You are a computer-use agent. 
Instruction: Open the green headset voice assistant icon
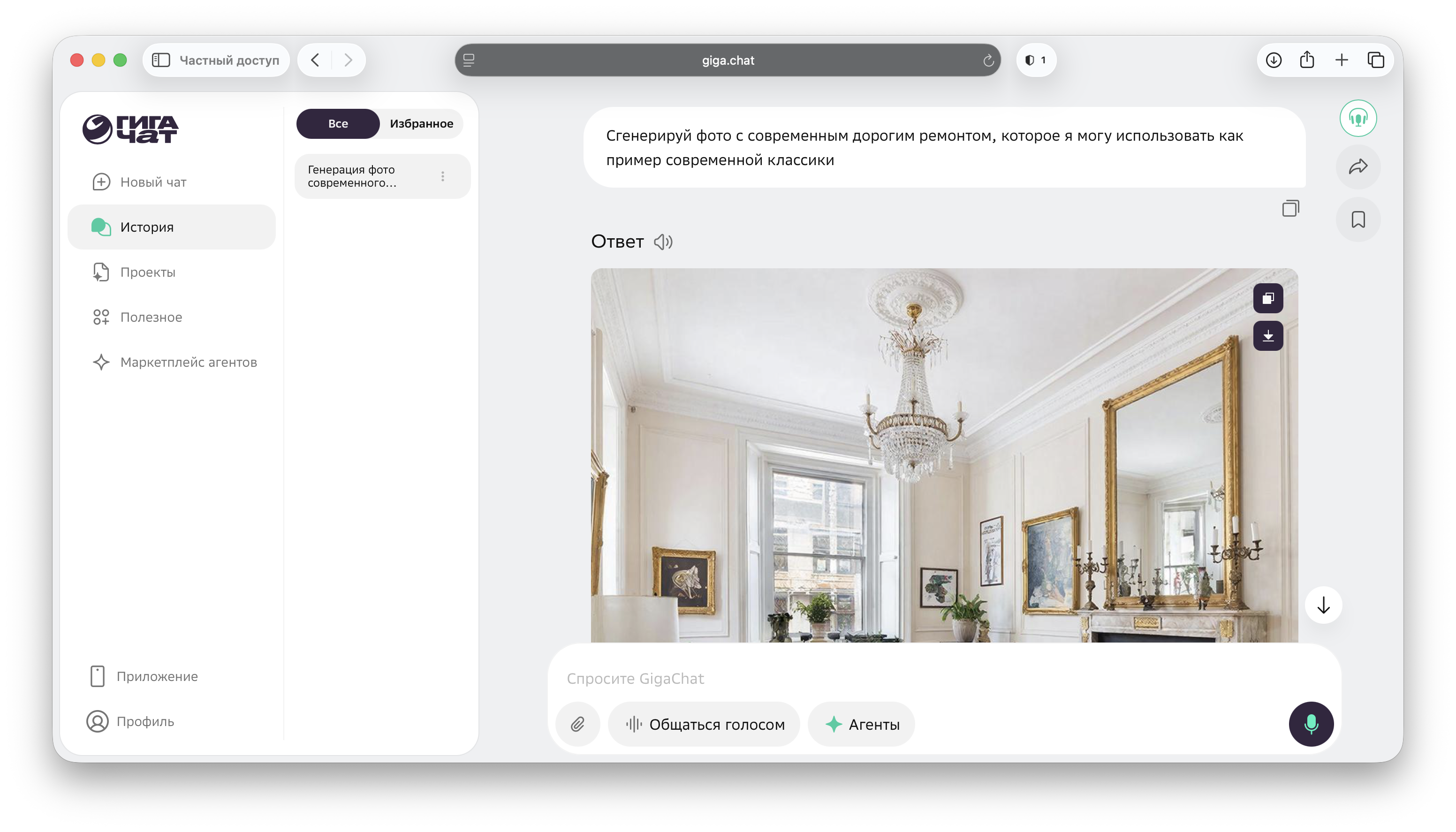pyautogui.click(x=1358, y=118)
